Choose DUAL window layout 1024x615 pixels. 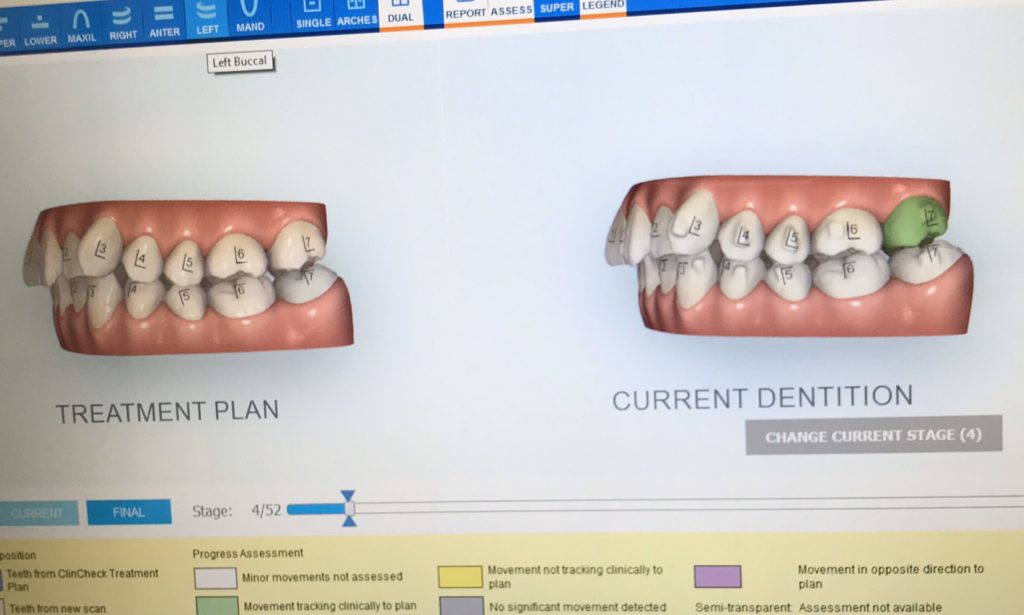coord(400,12)
